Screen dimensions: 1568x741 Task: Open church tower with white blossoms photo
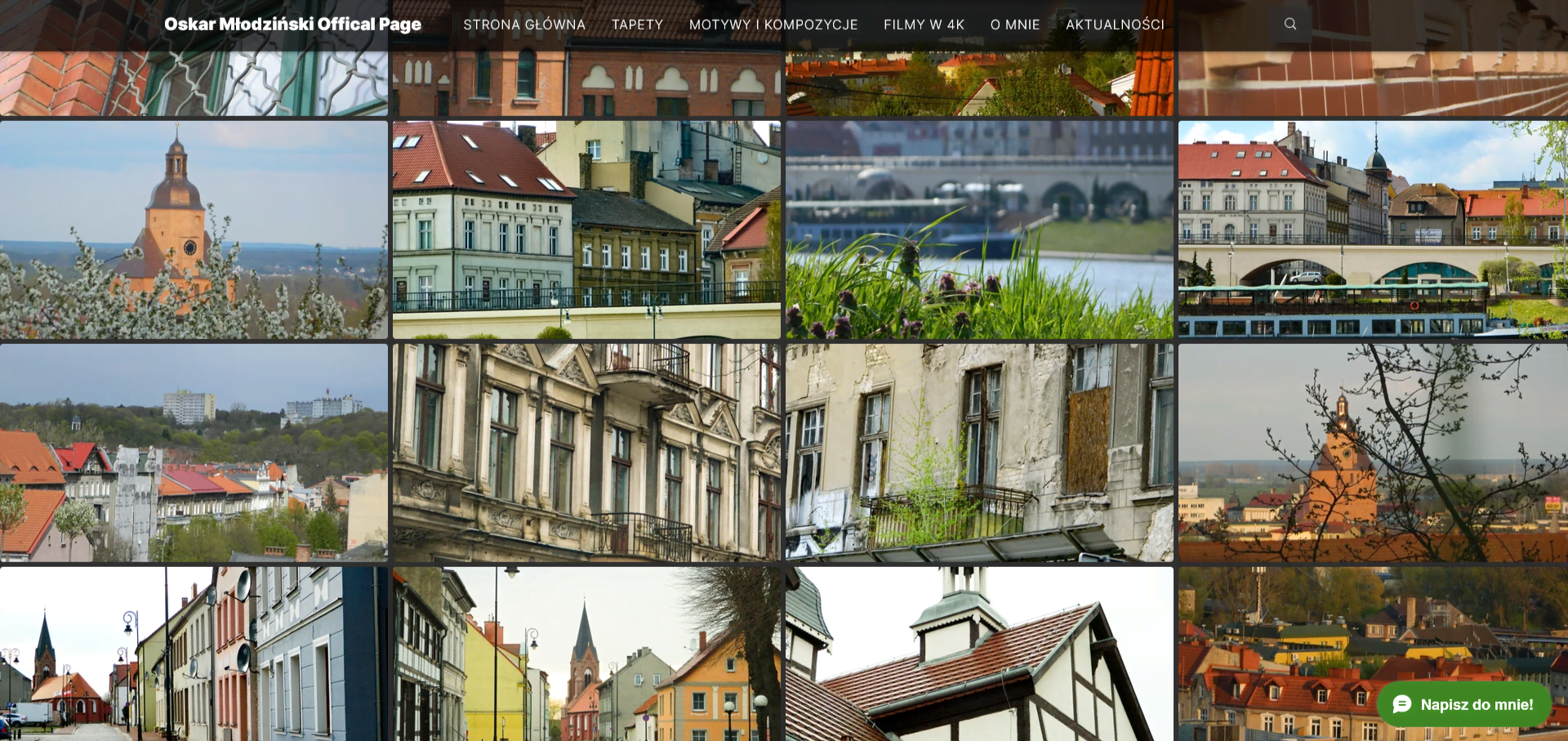click(194, 230)
